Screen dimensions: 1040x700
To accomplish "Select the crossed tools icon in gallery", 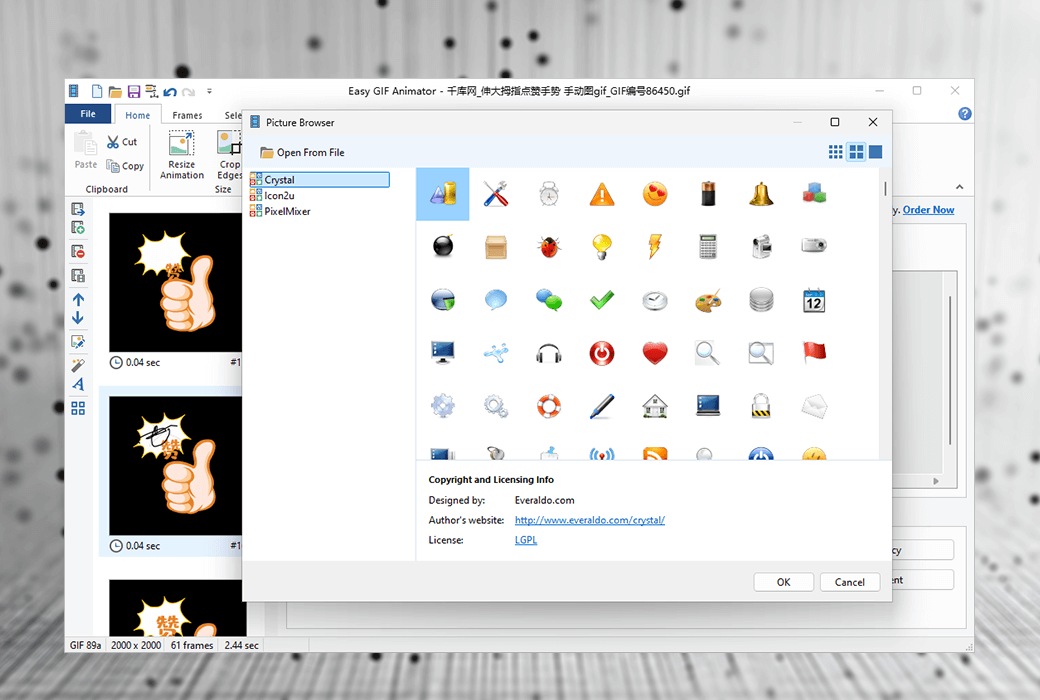I will coord(495,194).
